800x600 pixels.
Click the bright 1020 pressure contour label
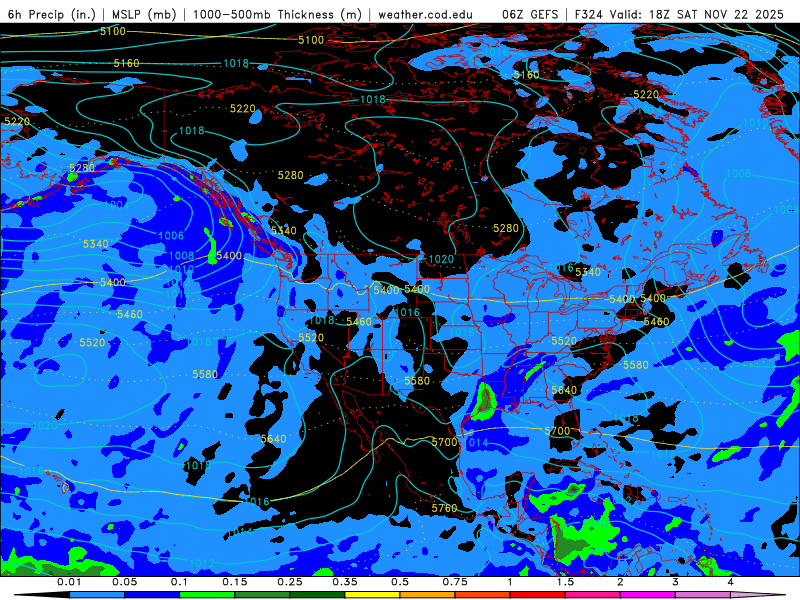[441, 259]
